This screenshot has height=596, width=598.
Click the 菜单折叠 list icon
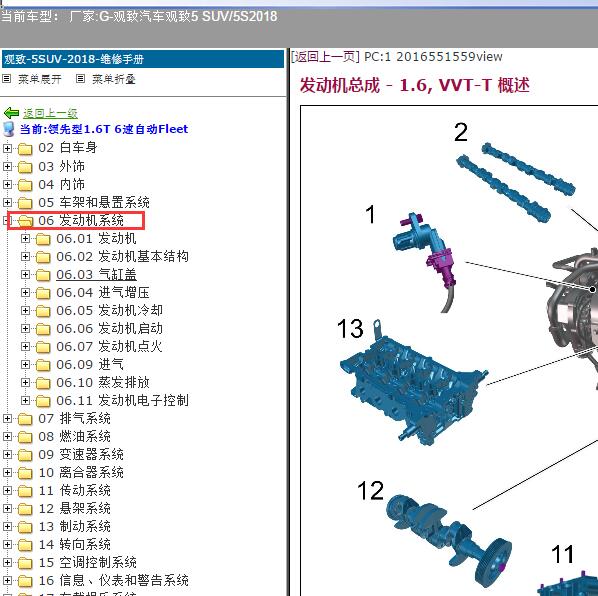tap(80, 79)
